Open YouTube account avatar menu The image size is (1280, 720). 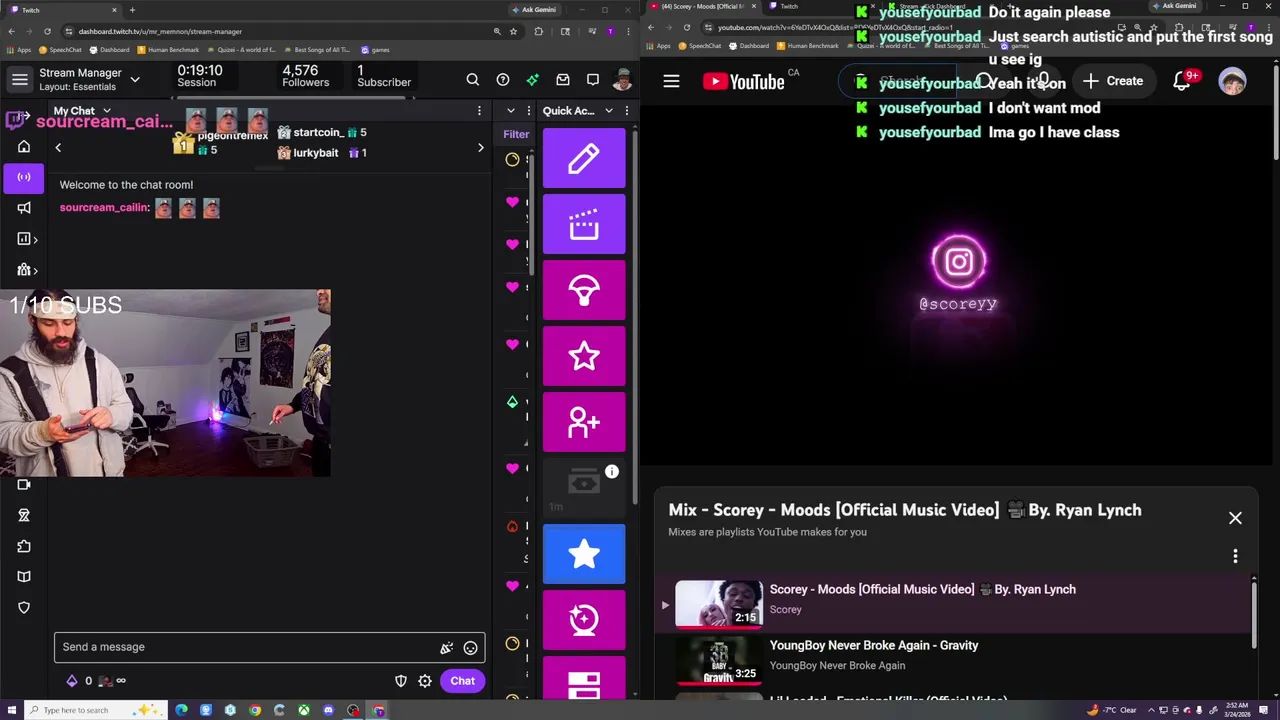pyautogui.click(x=1232, y=81)
